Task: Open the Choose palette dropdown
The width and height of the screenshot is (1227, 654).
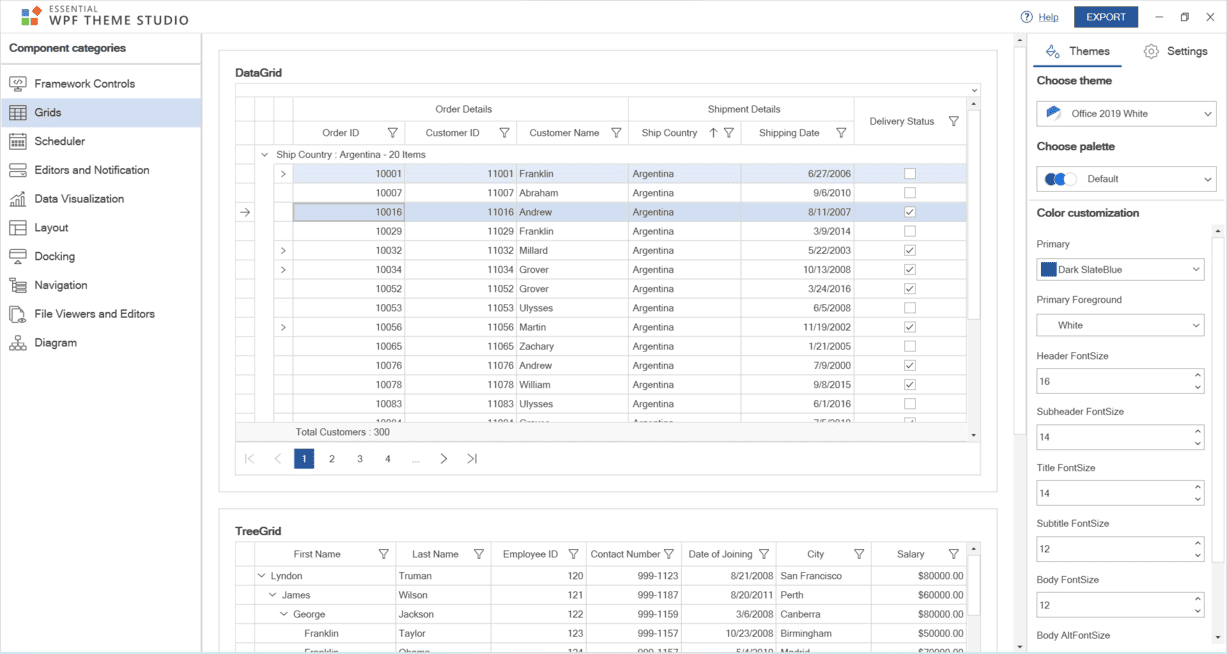Action: [1126, 178]
